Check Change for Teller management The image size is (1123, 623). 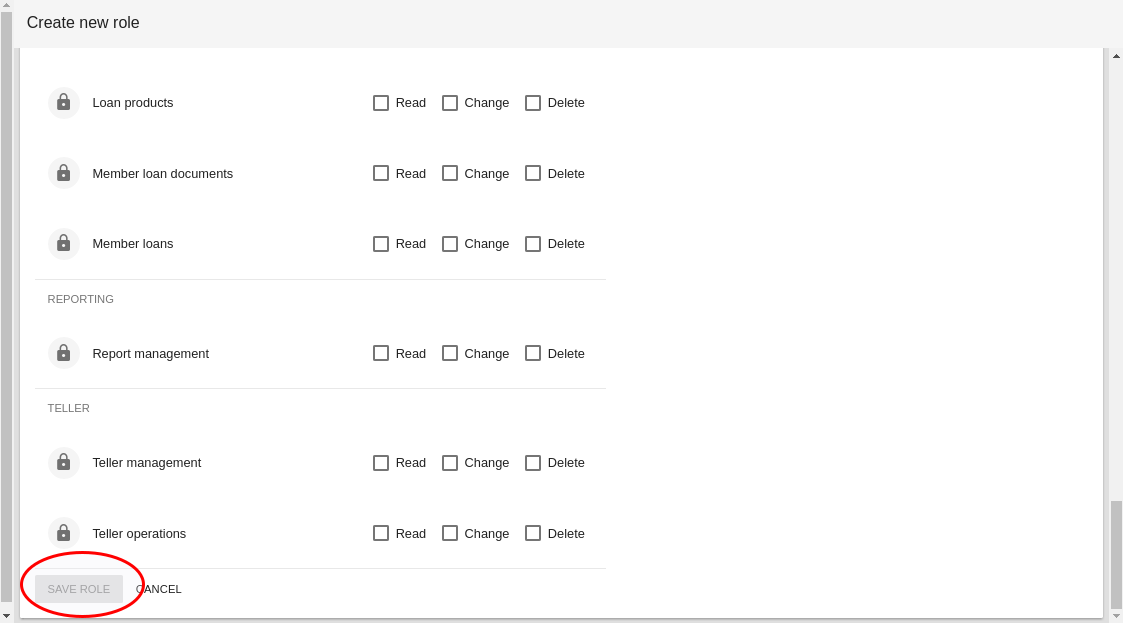coord(450,463)
